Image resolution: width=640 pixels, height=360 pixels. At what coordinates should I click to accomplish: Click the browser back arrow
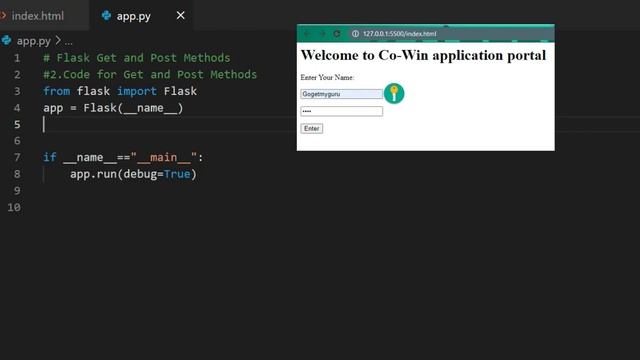pyautogui.click(x=307, y=34)
